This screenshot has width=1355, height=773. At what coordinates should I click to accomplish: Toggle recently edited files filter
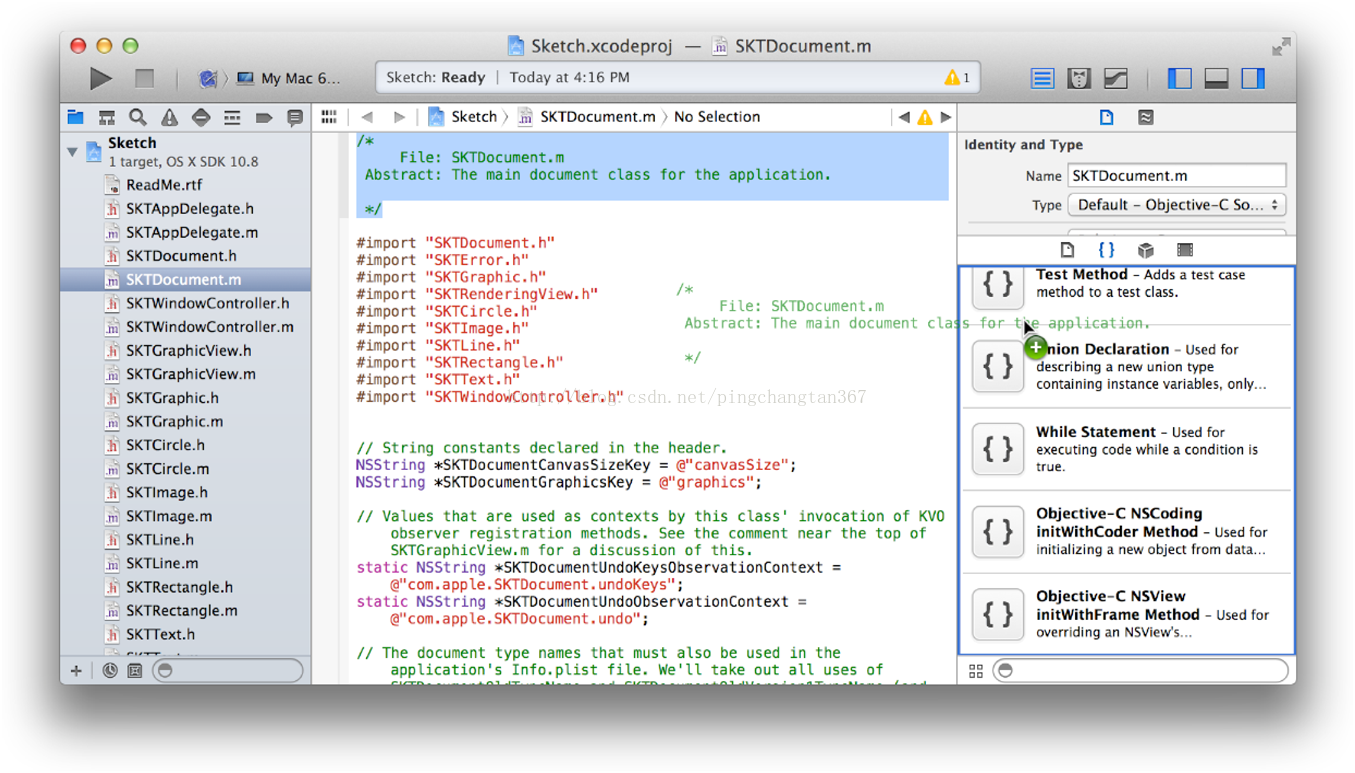(110, 671)
